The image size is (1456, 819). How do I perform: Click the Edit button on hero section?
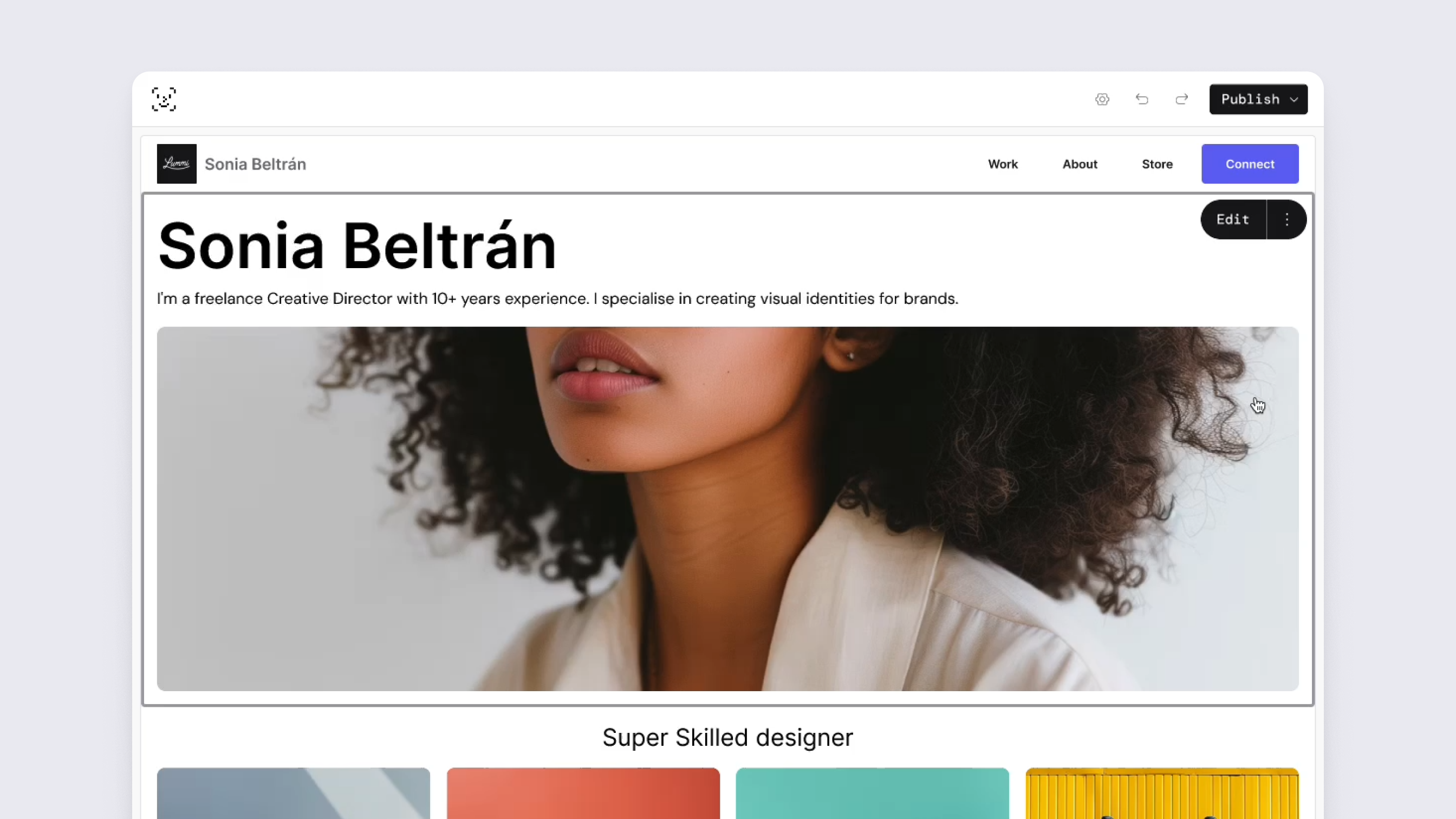tap(1233, 219)
